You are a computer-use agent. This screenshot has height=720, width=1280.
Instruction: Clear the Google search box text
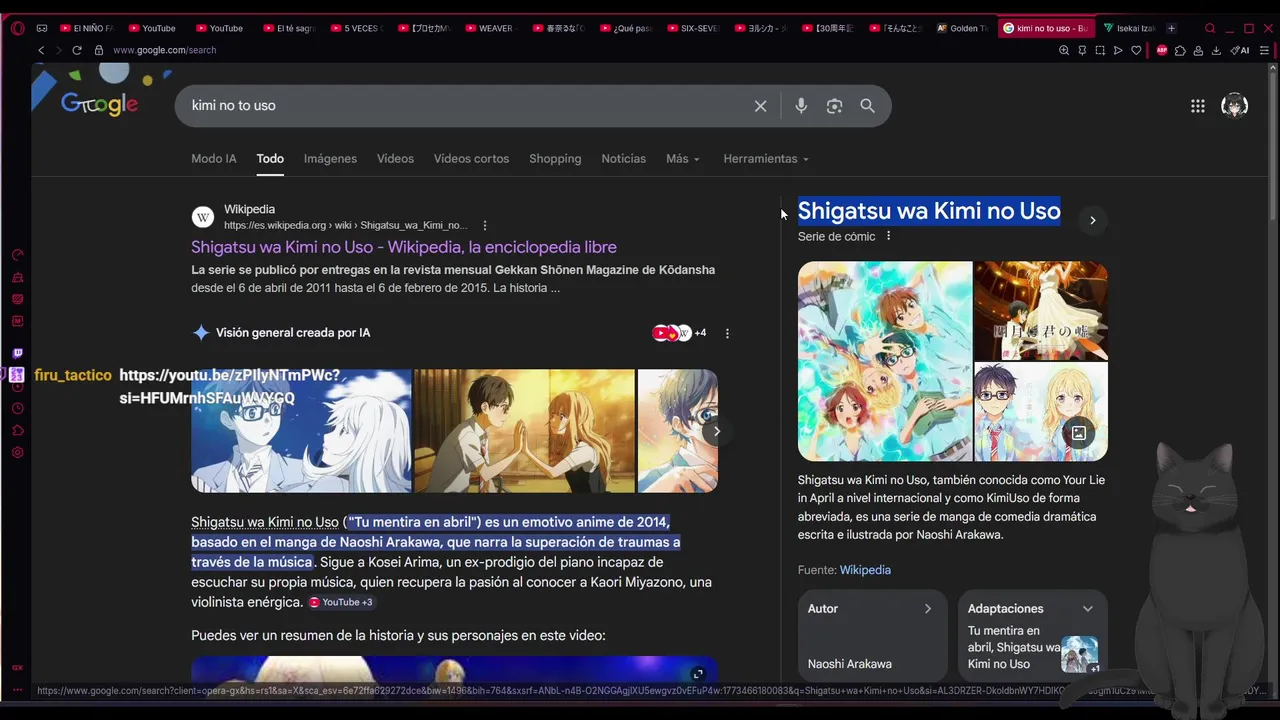tap(760, 106)
